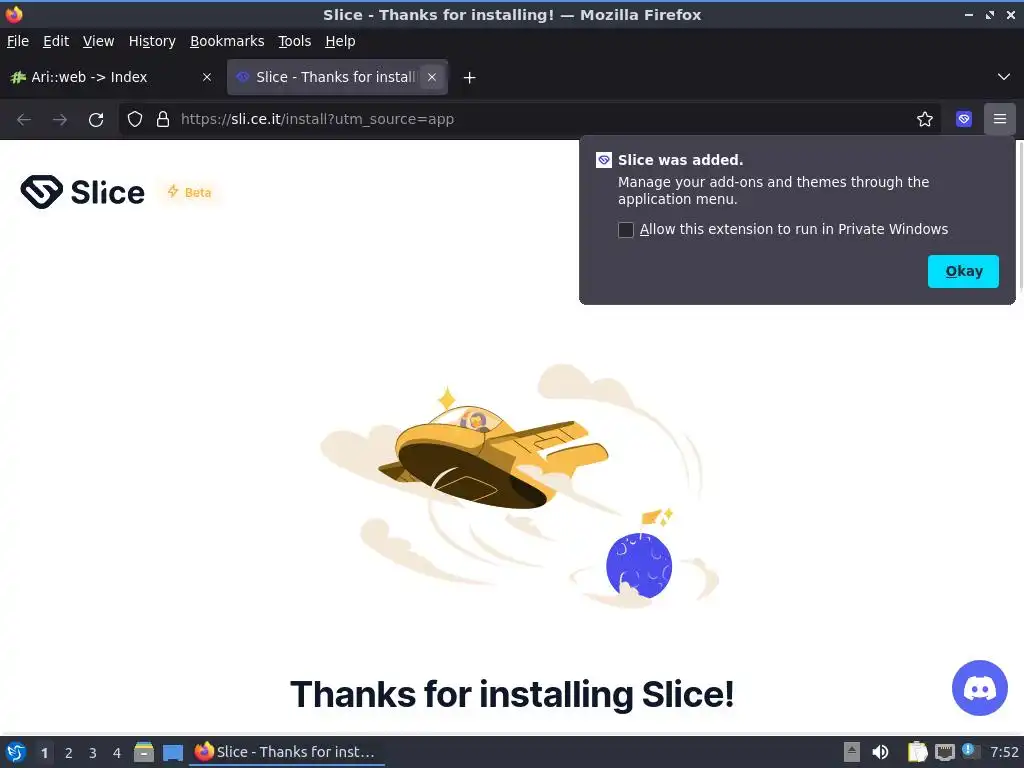Open the Slice extension toolbar icon
1024x768 pixels.
pyautogui.click(x=964, y=120)
